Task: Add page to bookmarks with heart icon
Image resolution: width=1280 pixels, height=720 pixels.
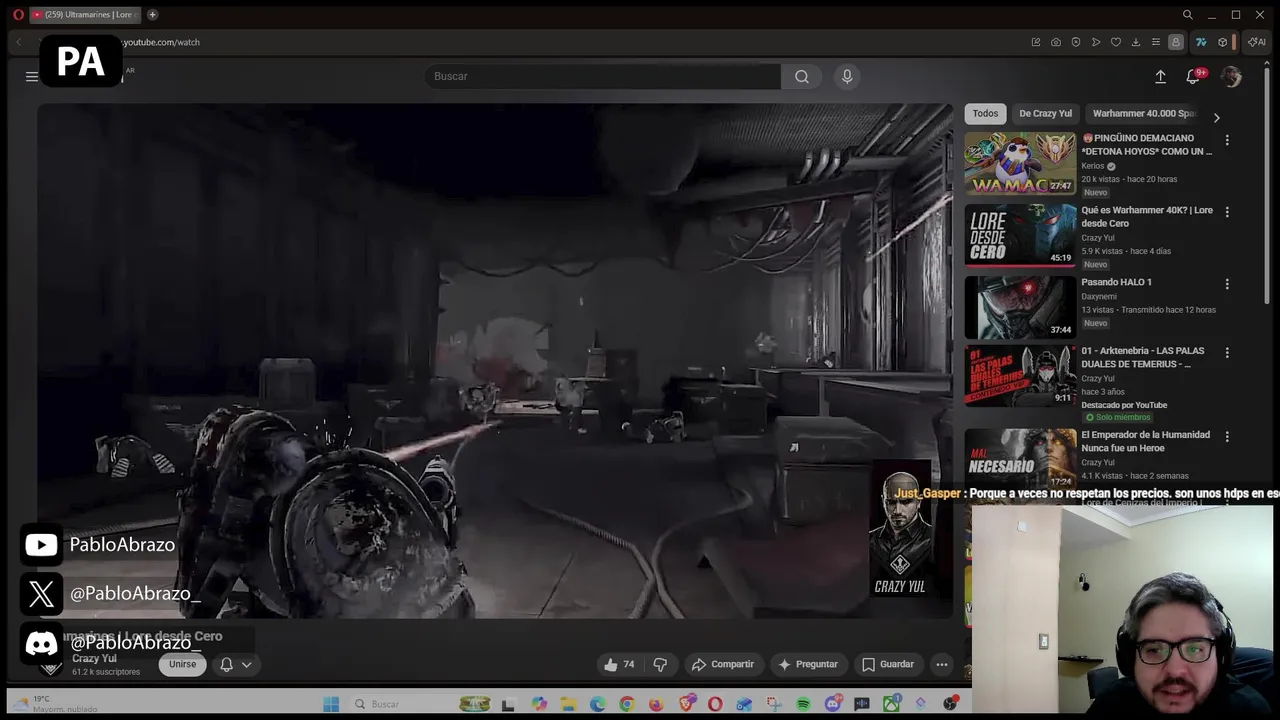Action: coord(1116,42)
